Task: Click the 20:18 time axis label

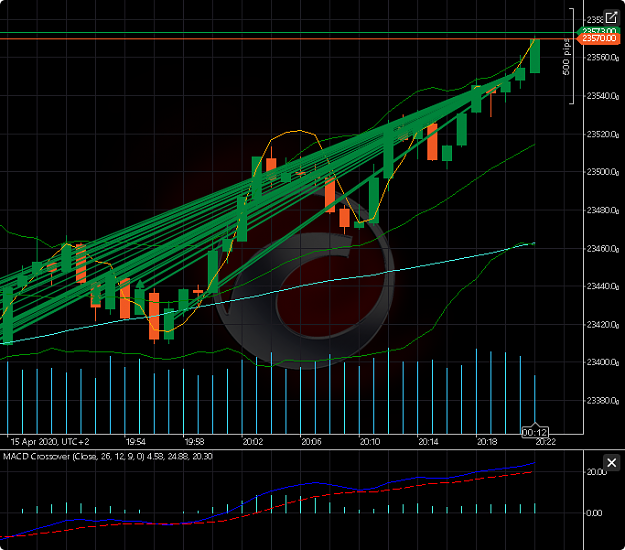Action: (x=487, y=442)
